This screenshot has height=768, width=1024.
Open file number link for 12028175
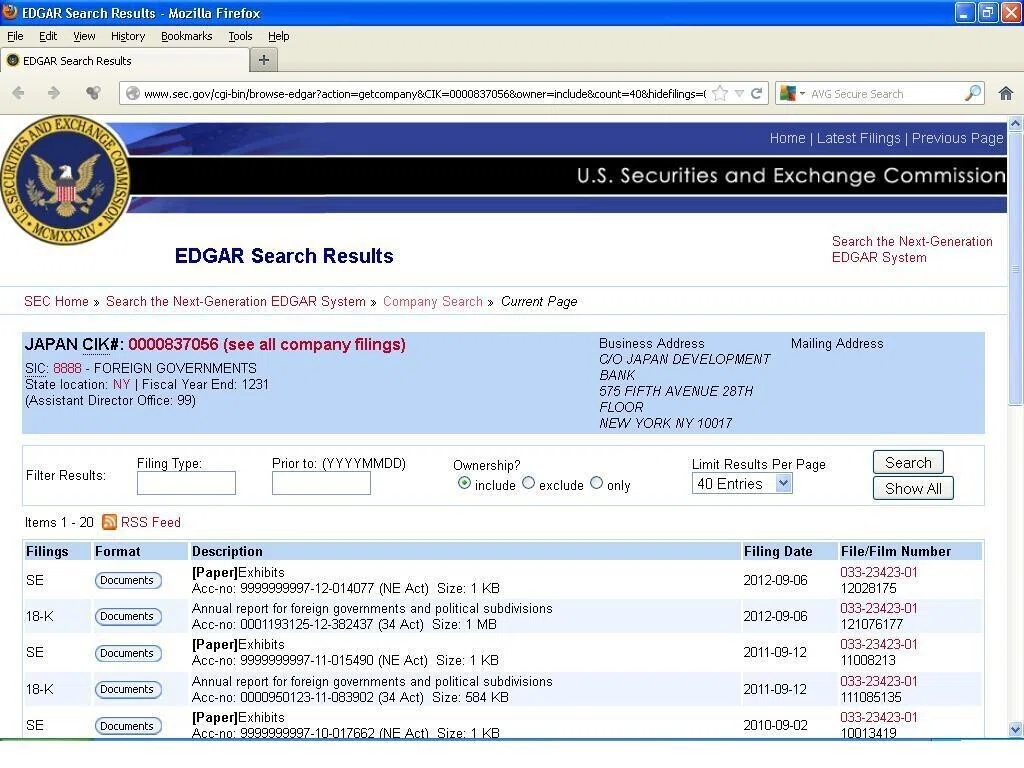coord(878,572)
